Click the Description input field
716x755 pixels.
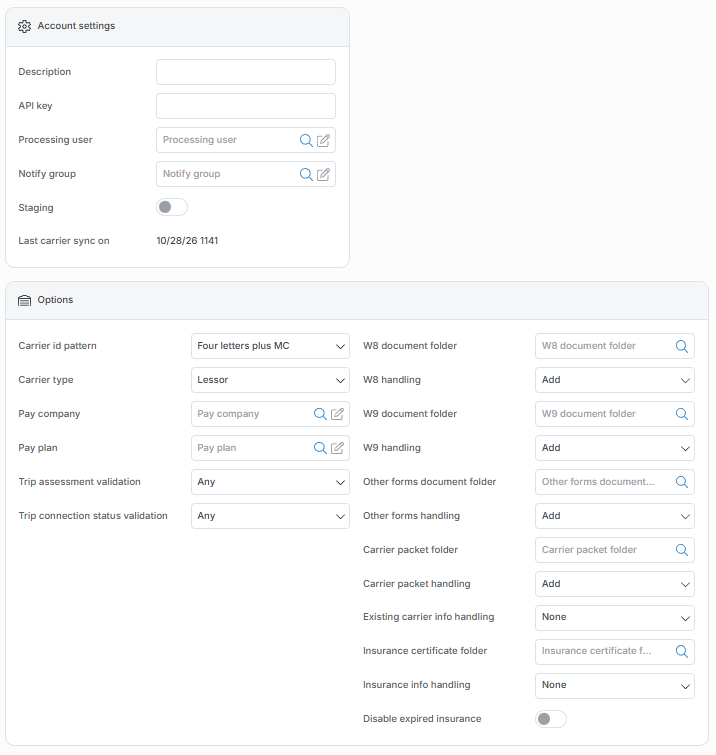pos(246,72)
